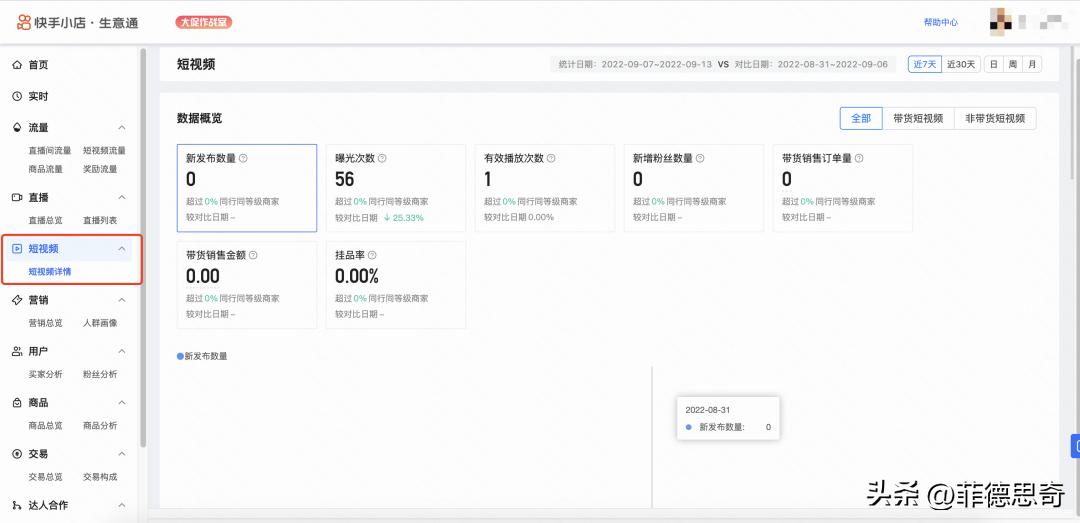
Task: Open 直播总览 in sidebar
Action: 45,221
